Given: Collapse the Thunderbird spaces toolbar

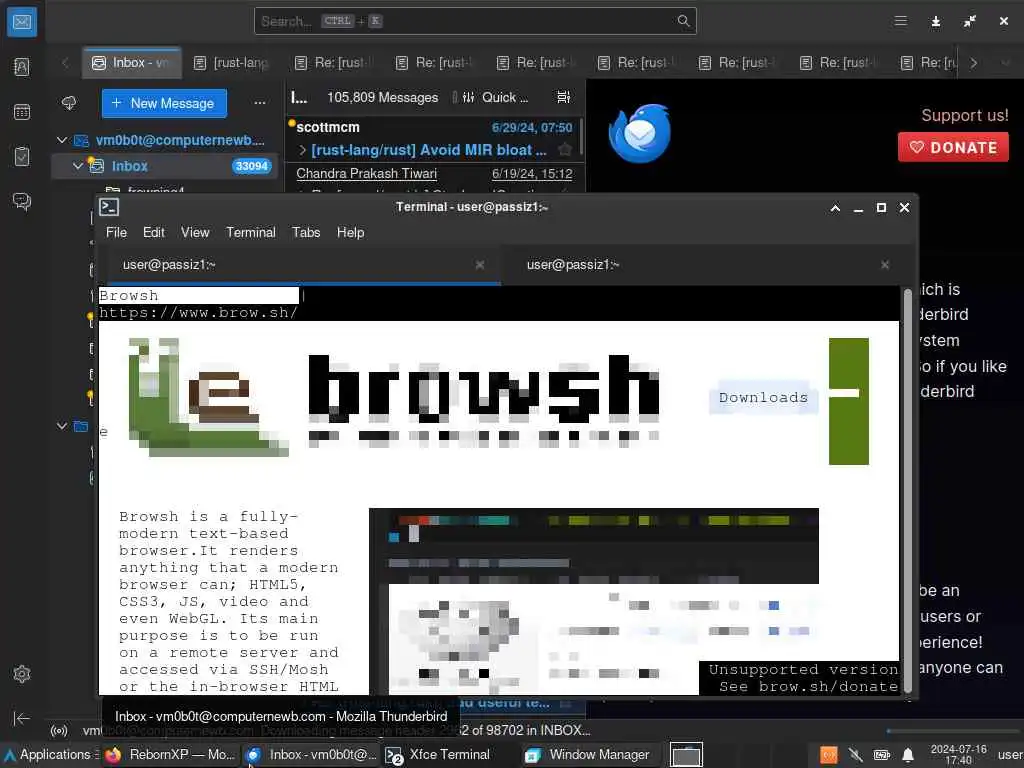Looking at the screenshot, I should click(x=22, y=718).
